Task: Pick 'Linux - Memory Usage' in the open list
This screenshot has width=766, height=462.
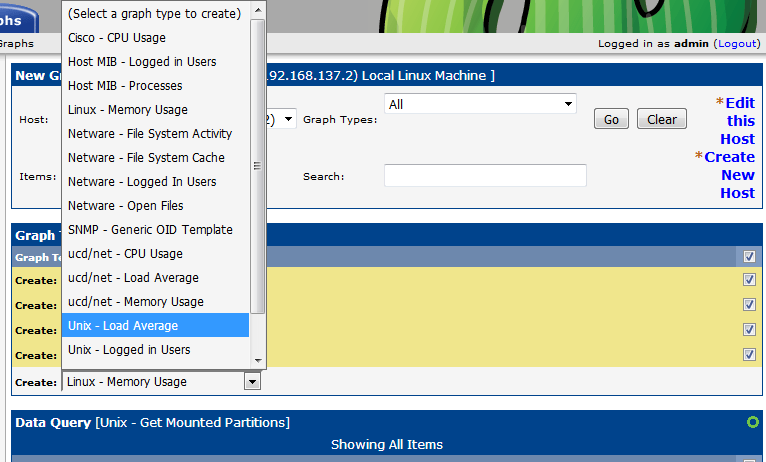Action: 155,109
